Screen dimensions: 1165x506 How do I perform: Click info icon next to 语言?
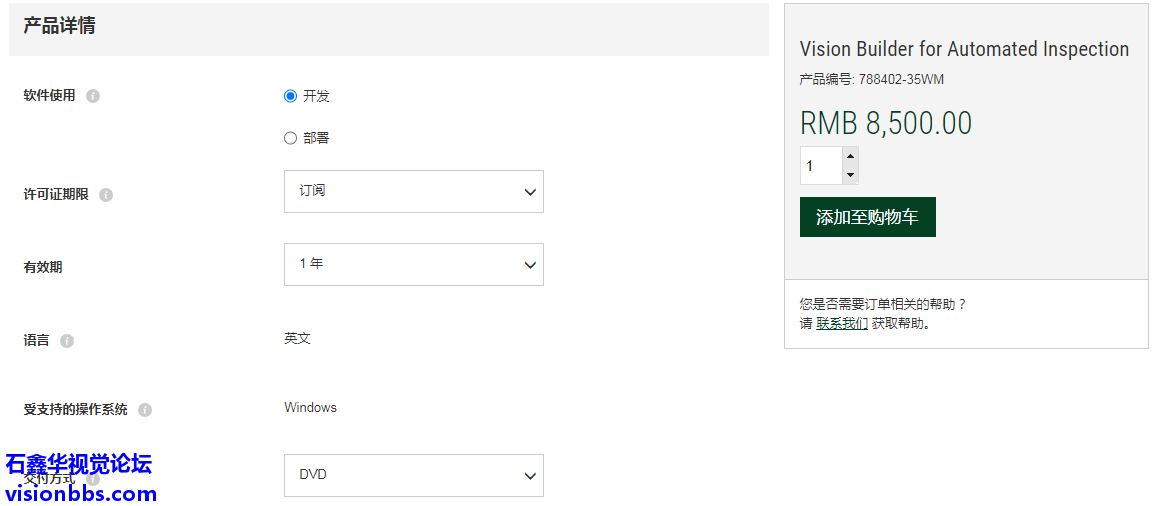pyautogui.click(x=67, y=341)
